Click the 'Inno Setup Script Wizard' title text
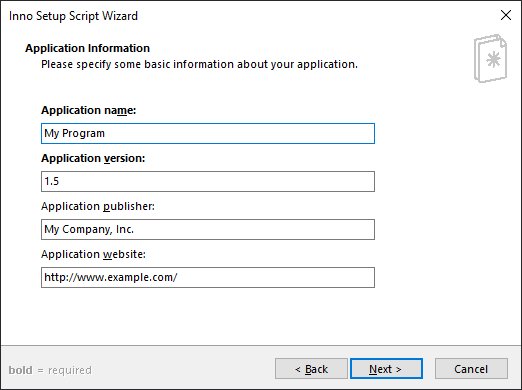This screenshot has height=390, width=522. [x=73, y=16]
